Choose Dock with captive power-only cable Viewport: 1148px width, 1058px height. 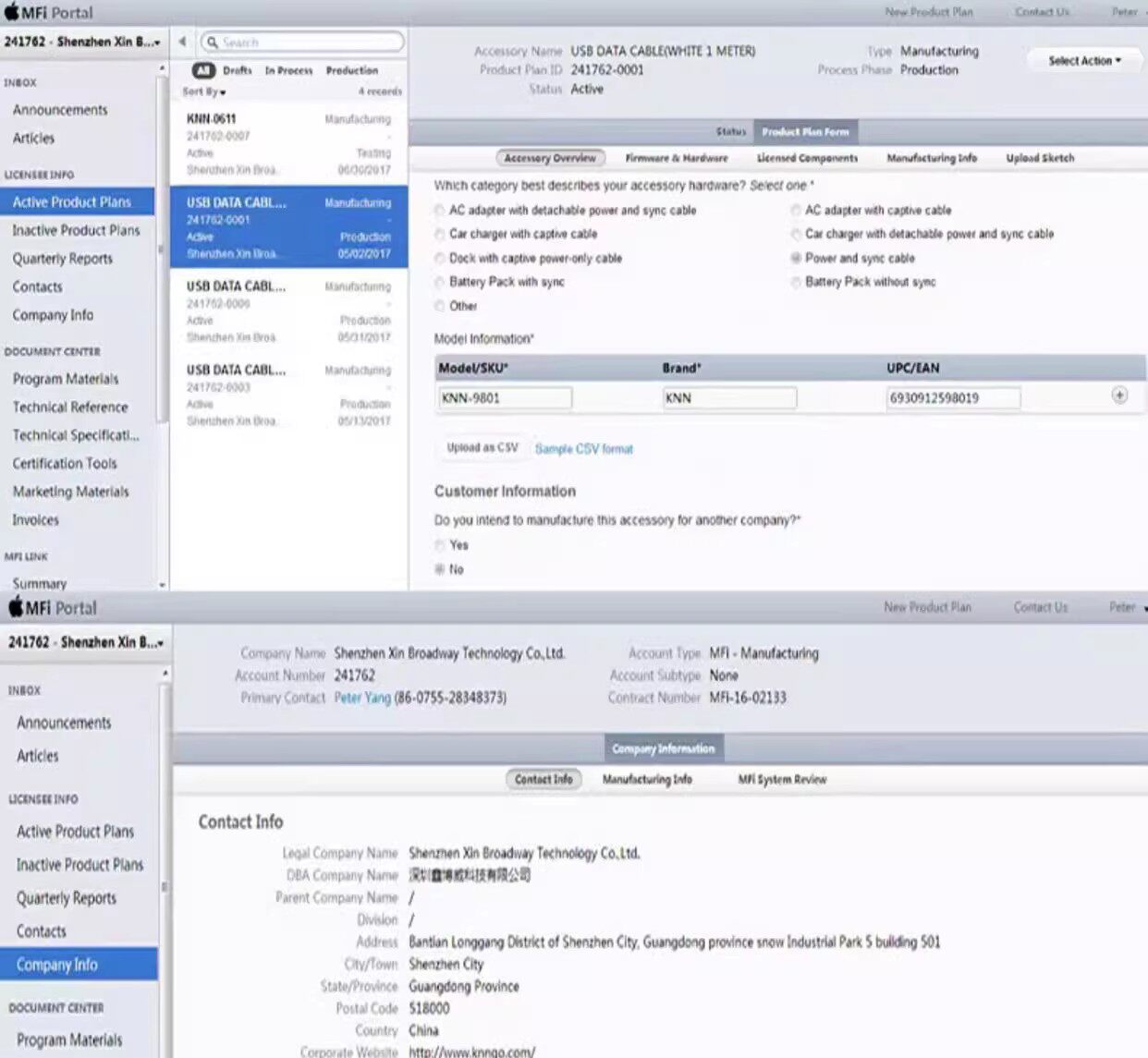click(x=439, y=258)
